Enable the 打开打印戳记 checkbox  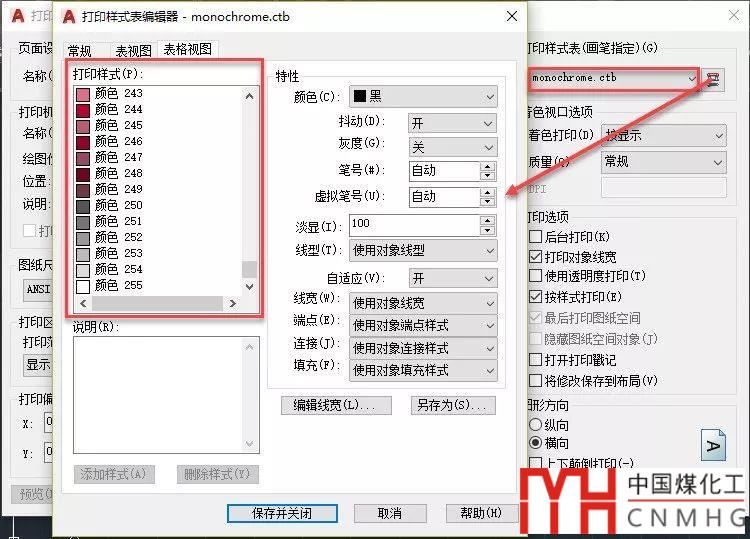pyautogui.click(x=536, y=360)
